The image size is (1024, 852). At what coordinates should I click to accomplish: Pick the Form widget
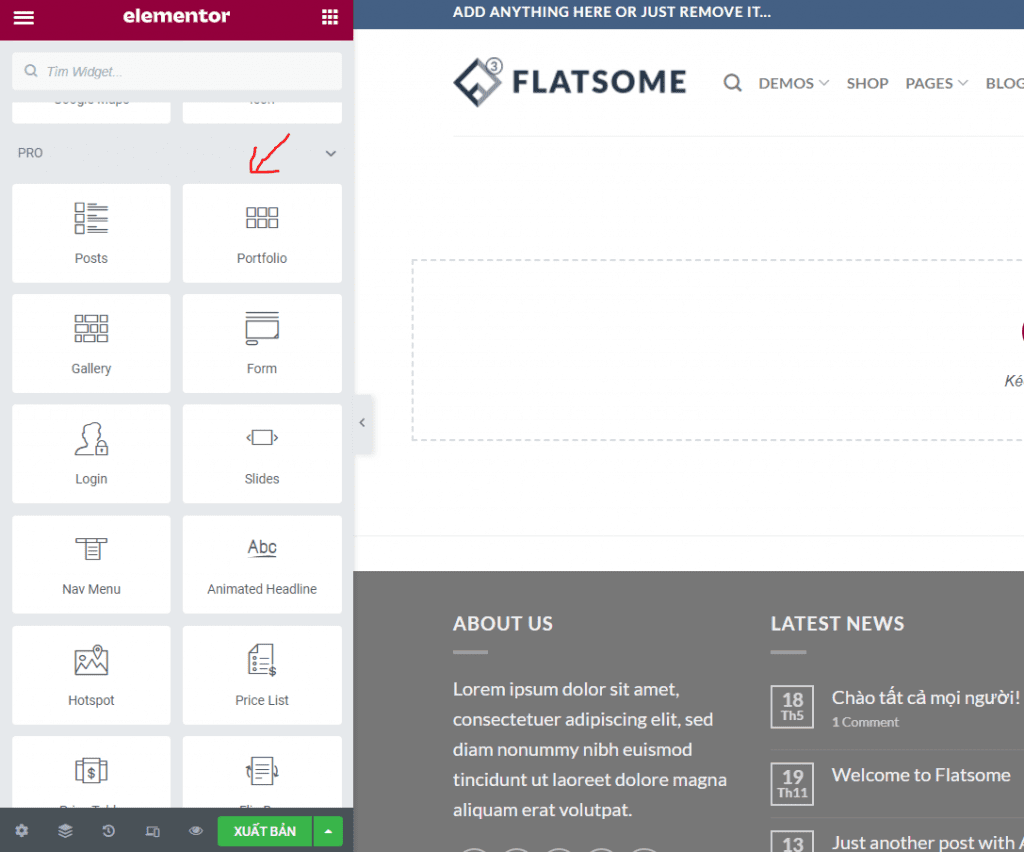(262, 343)
